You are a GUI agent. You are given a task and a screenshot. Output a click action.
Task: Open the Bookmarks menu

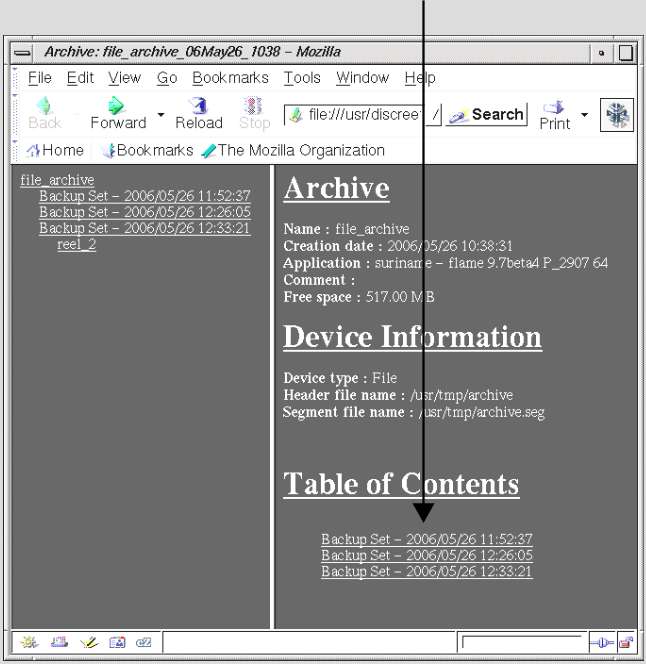(x=230, y=78)
